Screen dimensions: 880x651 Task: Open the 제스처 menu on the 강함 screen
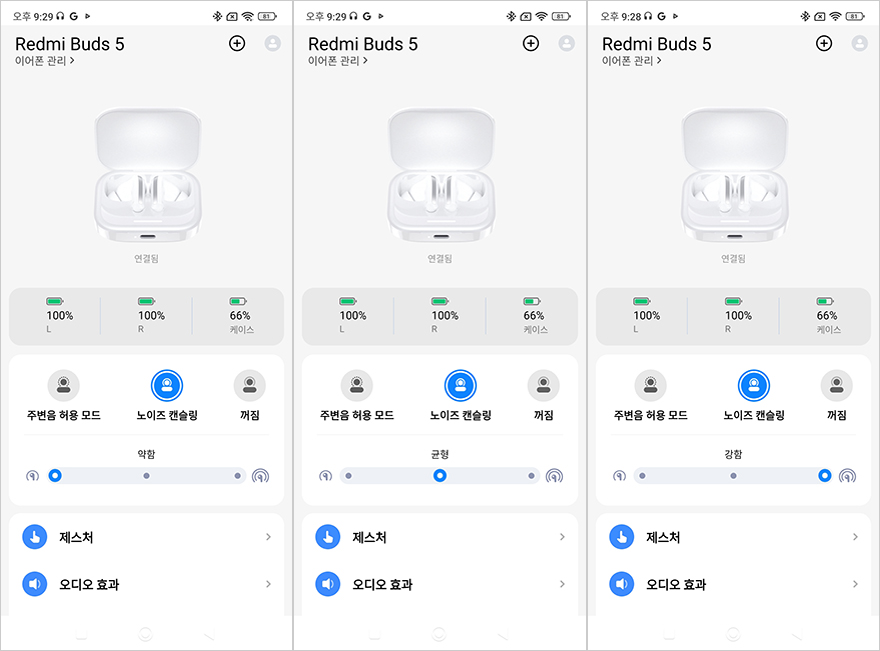tap(734, 537)
